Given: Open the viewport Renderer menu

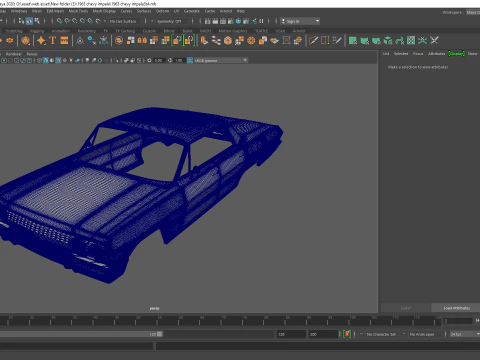Looking at the screenshot, I should click(x=14, y=54).
